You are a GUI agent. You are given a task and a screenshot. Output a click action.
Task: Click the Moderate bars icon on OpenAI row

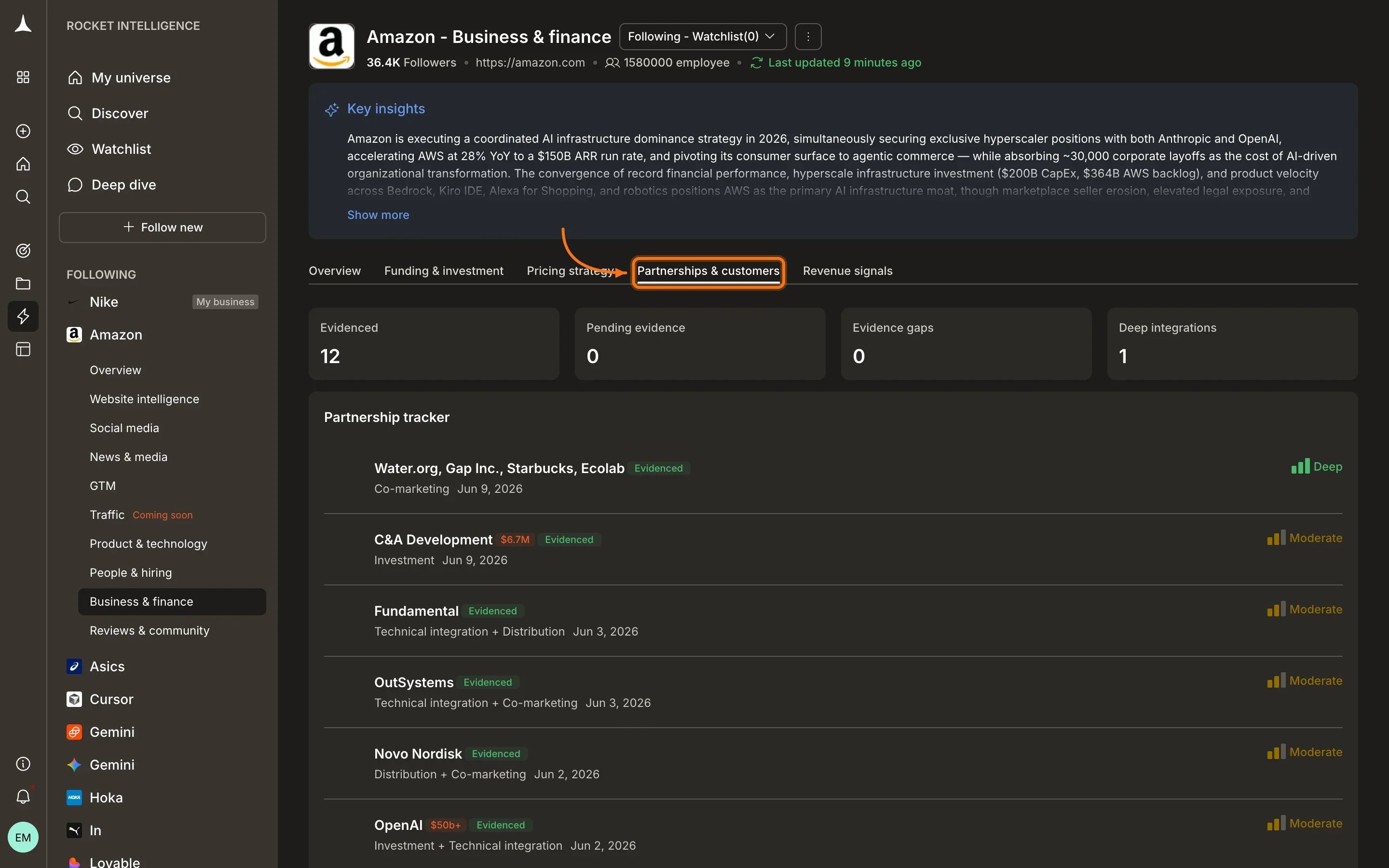[x=1276, y=823]
